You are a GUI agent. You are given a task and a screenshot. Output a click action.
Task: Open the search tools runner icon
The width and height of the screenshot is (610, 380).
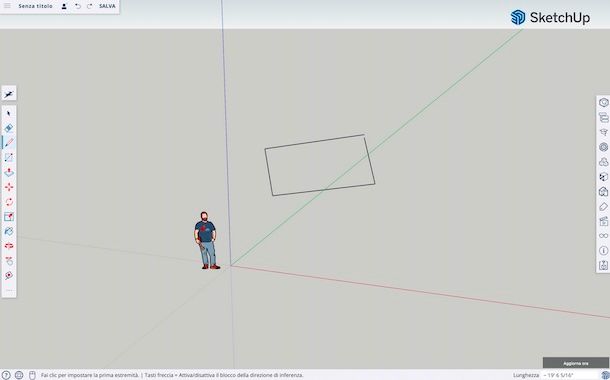coord(9,94)
